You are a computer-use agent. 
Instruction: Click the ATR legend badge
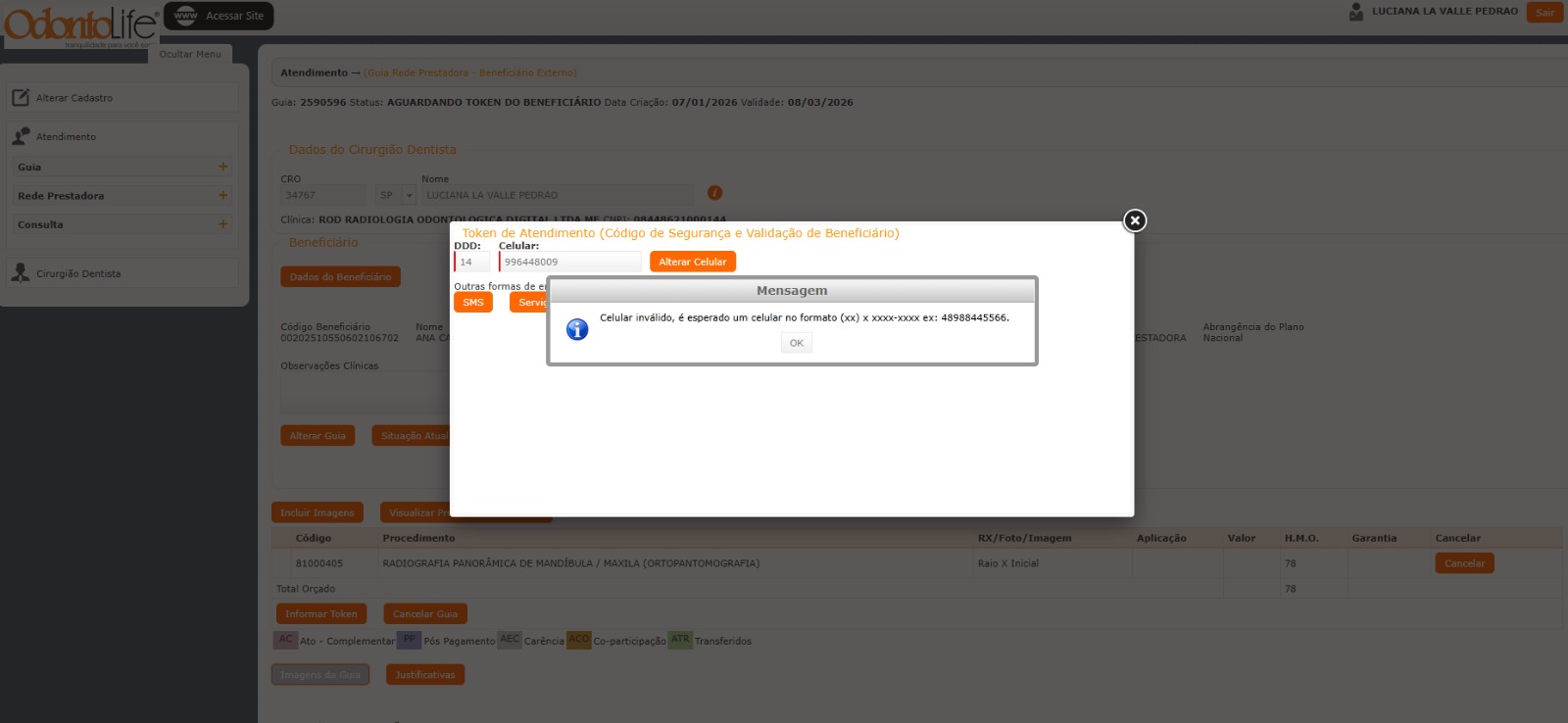point(680,640)
